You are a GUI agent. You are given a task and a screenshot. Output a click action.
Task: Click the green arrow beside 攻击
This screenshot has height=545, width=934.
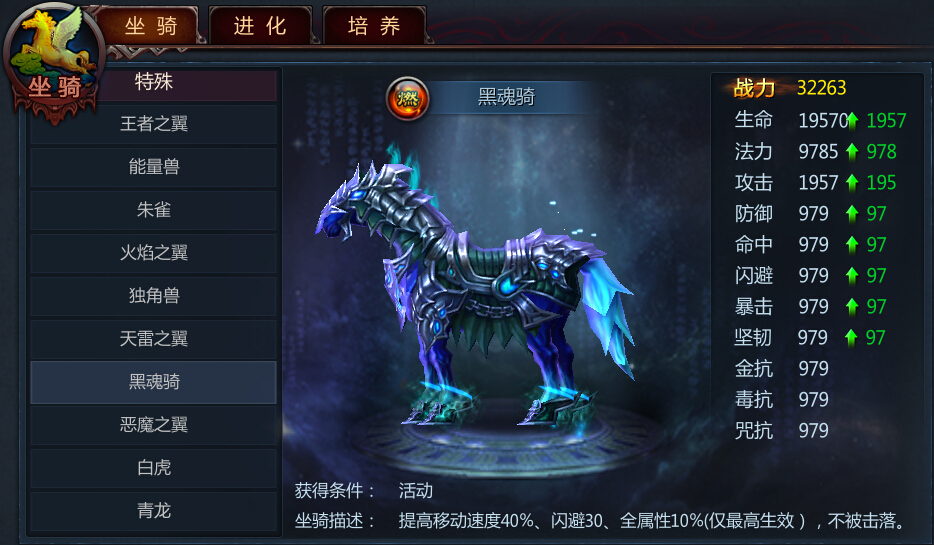click(852, 182)
